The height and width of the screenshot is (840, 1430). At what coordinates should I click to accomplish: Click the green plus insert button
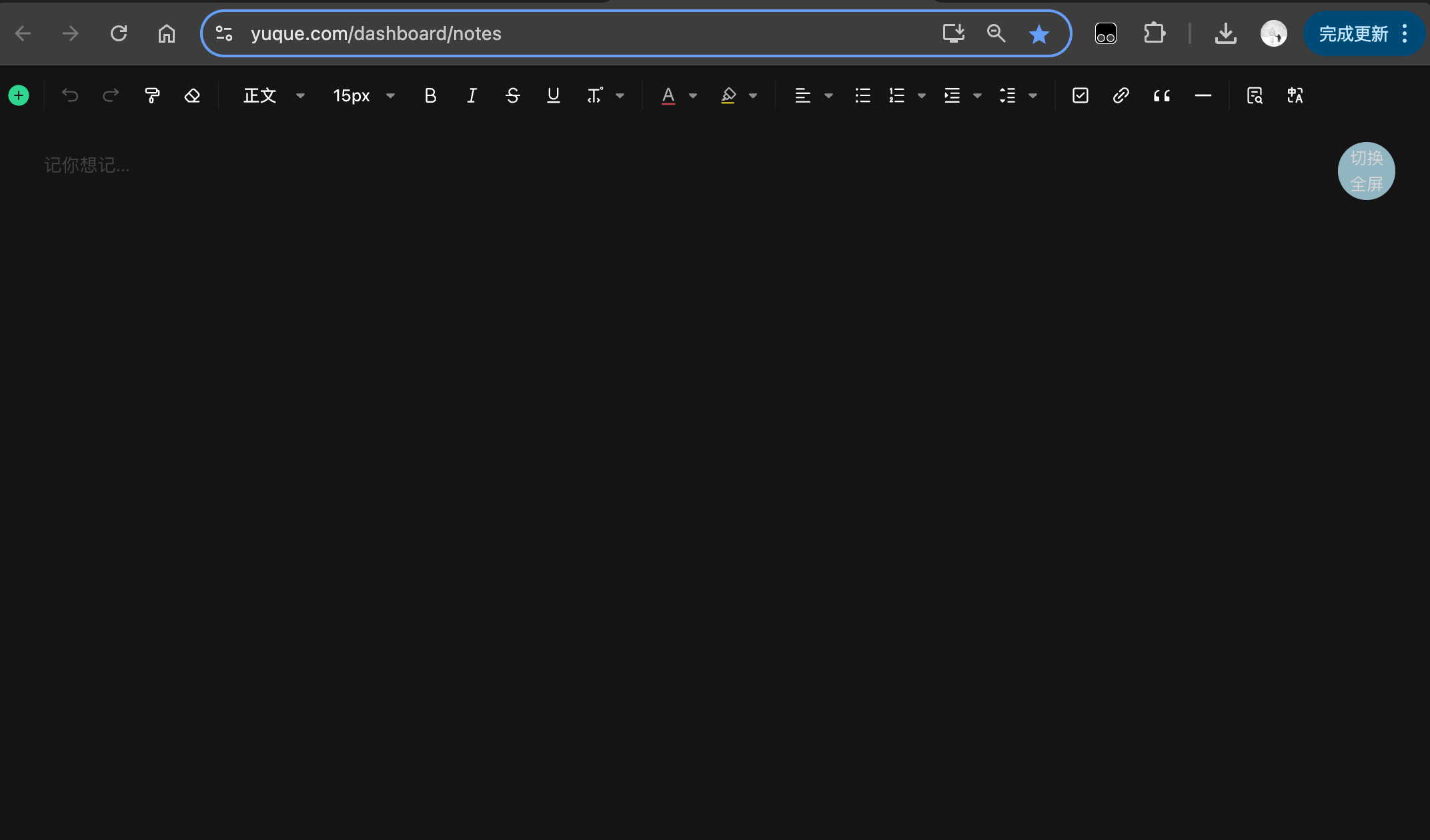[19, 96]
